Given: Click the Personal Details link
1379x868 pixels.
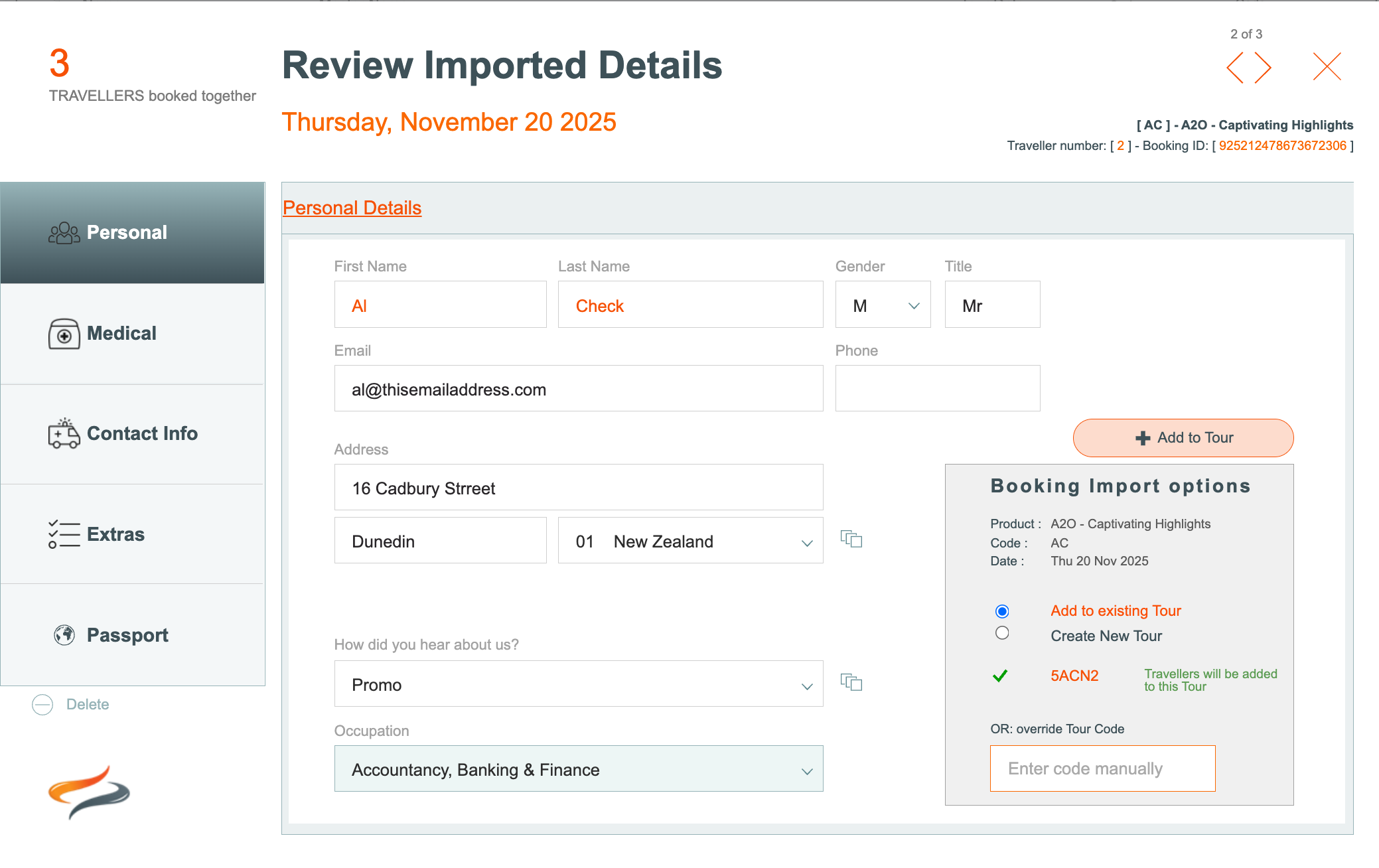Looking at the screenshot, I should (x=352, y=208).
